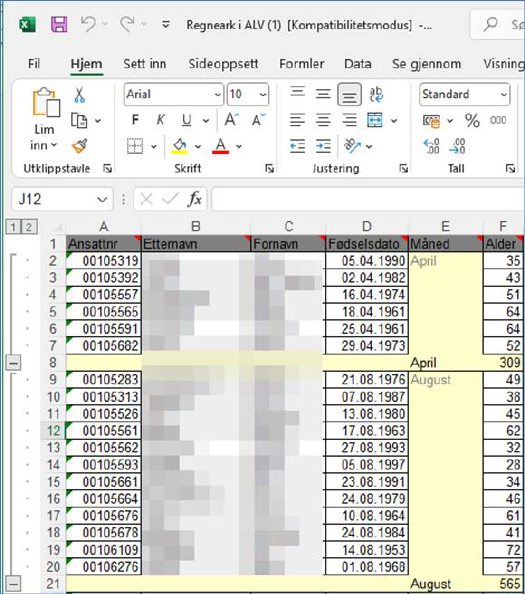Viewport: 525px width, 594px height.
Task: Click the Save icon in title bar
Action: [x=59, y=25]
